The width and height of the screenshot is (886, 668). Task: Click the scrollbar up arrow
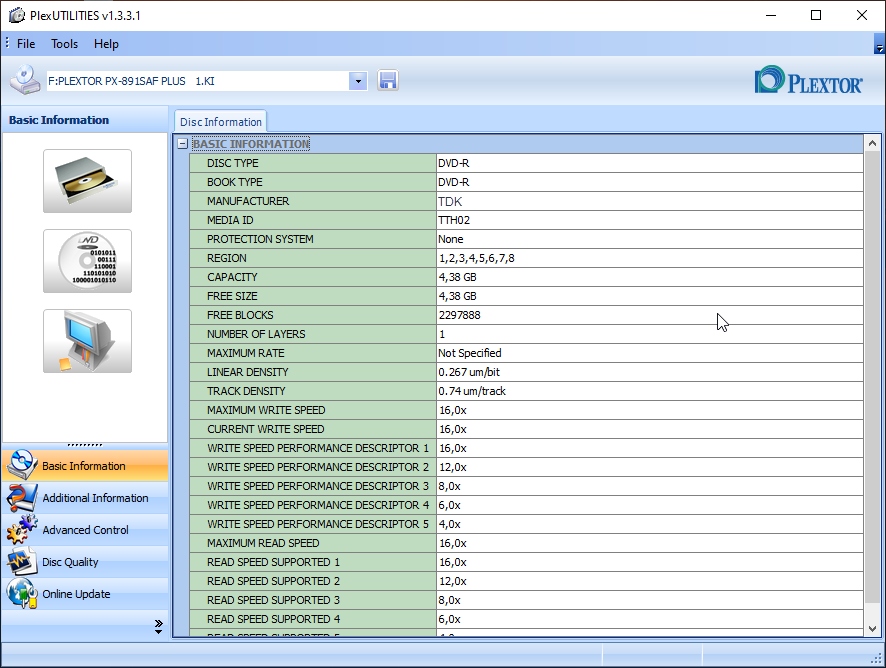872,143
